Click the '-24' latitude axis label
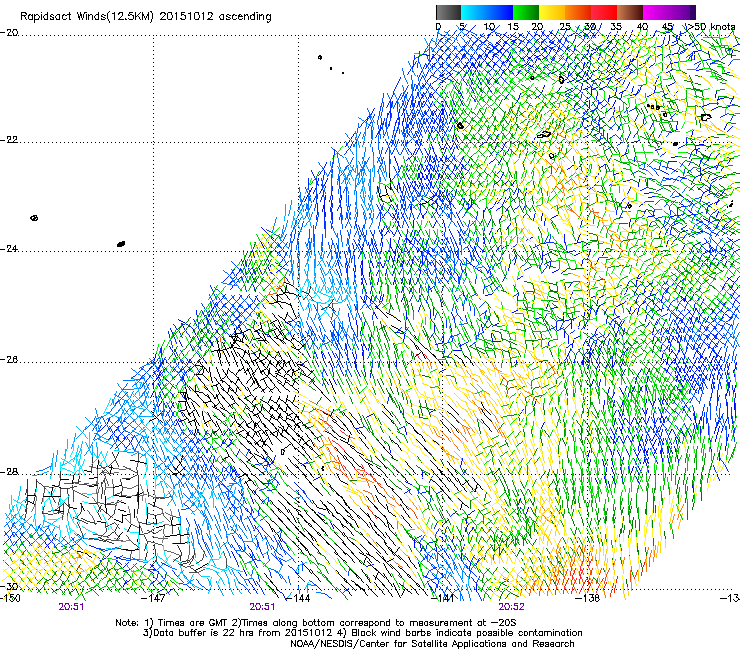Image resolution: width=740 pixels, height=650 pixels. coord(9,248)
